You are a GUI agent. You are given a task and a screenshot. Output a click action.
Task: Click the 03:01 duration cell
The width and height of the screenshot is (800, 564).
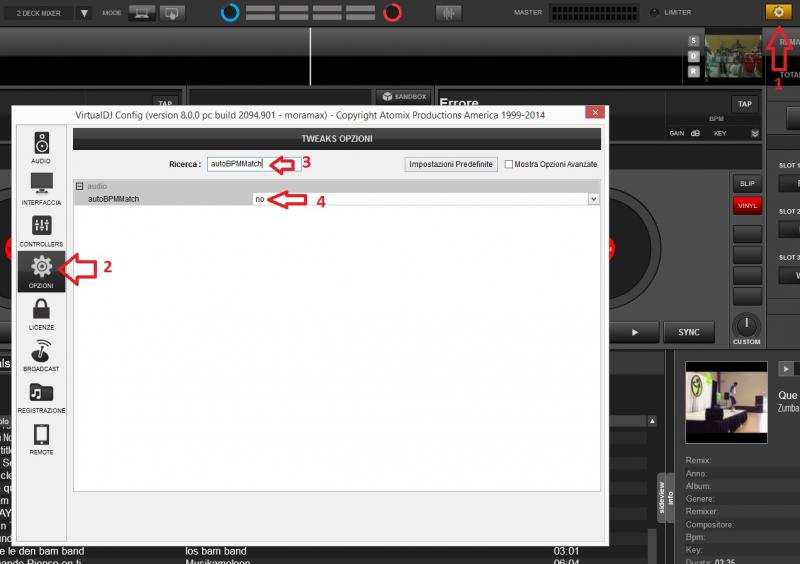pos(566,551)
